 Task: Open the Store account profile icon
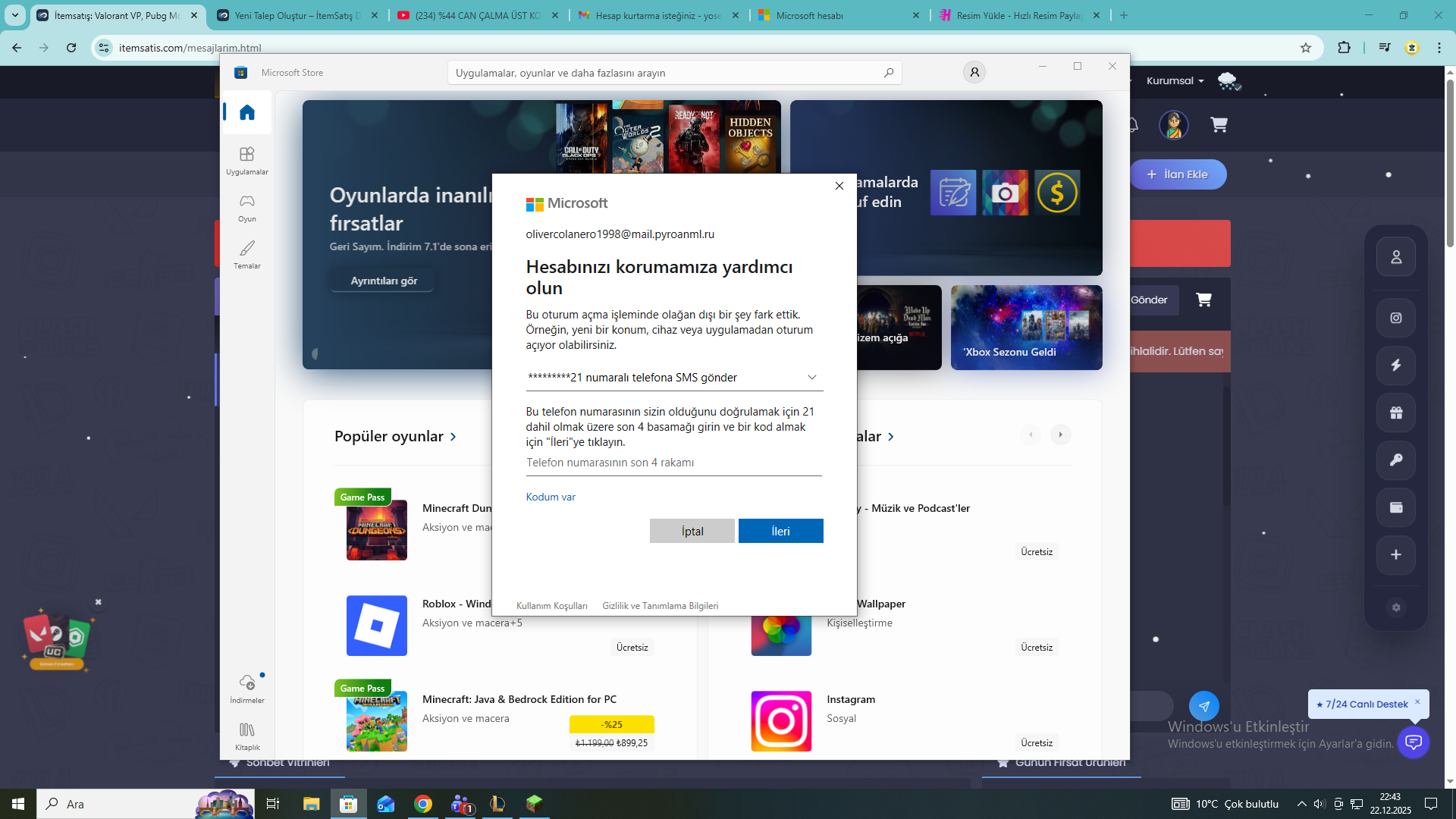tap(974, 72)
